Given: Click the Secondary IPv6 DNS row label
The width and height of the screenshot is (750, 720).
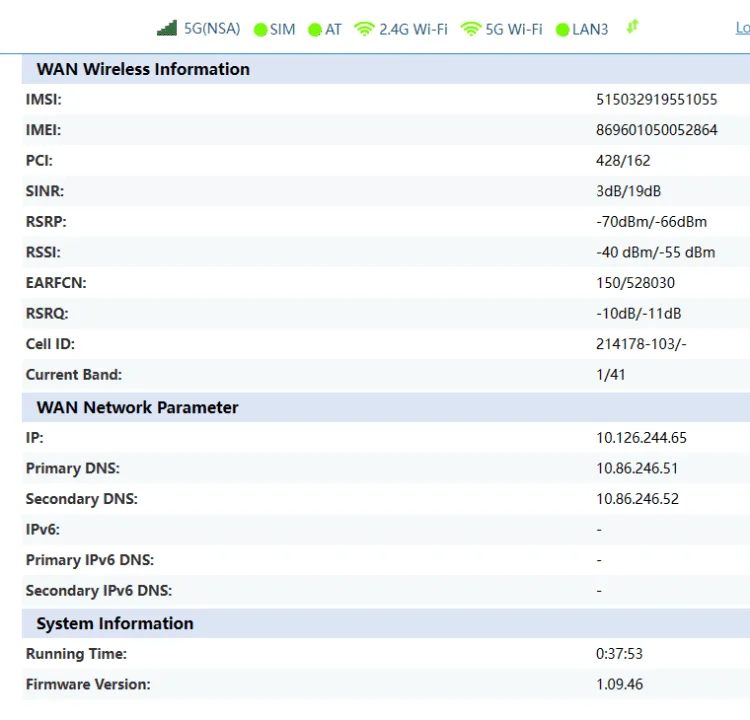Looking at the screenshot, I should tap(99, 591).
